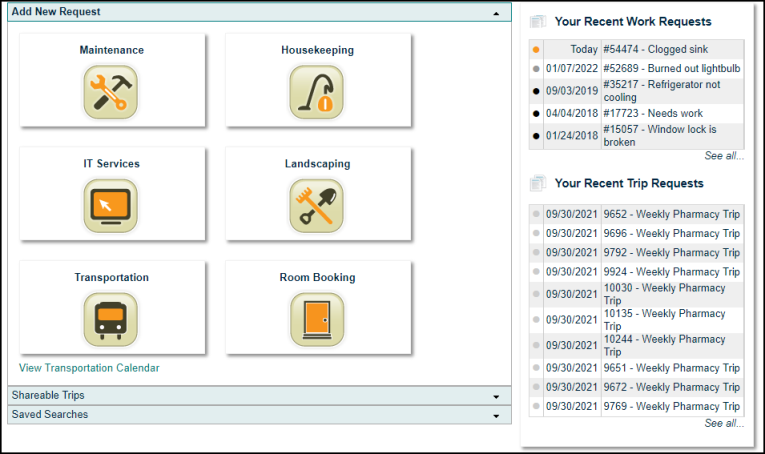Click See all under Recent Trip Requests
The width and height of the screenshot is (765, 454).
pyautogui.click(x=724, y=423)
